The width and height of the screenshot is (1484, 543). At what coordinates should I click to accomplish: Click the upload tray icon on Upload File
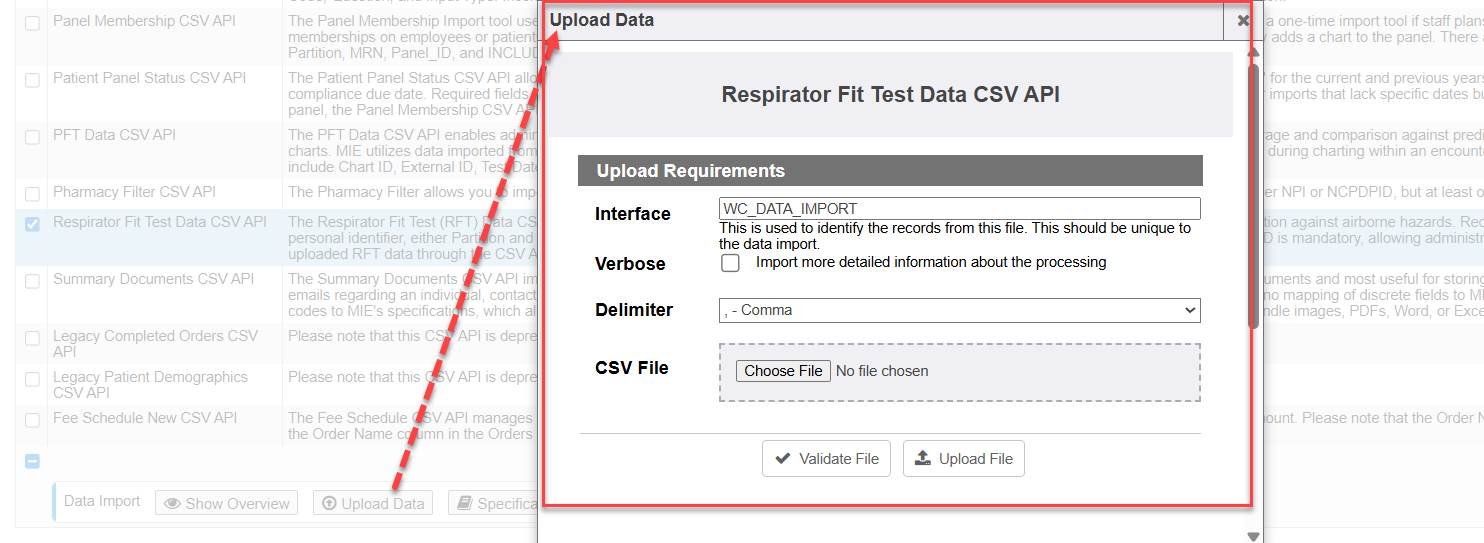[x=923, y=459]
